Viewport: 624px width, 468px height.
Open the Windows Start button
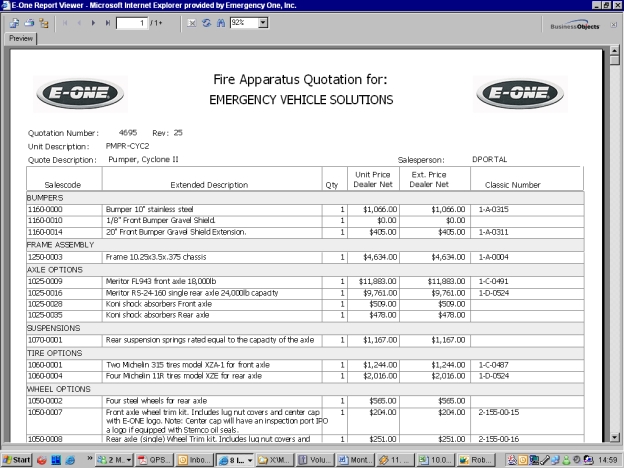tap(16, 460)
